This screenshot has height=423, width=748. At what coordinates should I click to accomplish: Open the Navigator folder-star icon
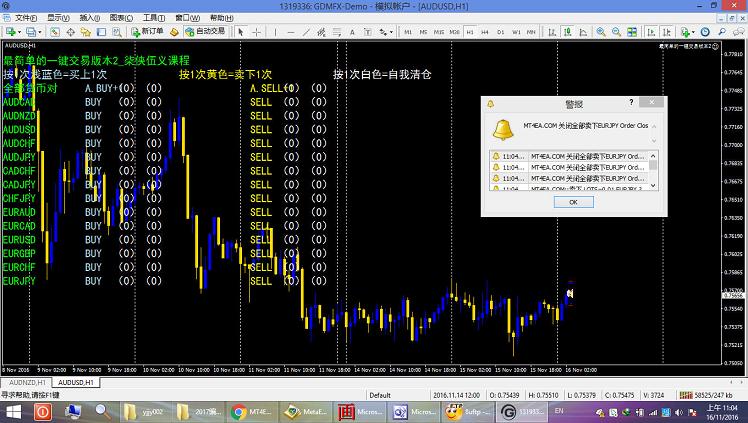(86, 32)
